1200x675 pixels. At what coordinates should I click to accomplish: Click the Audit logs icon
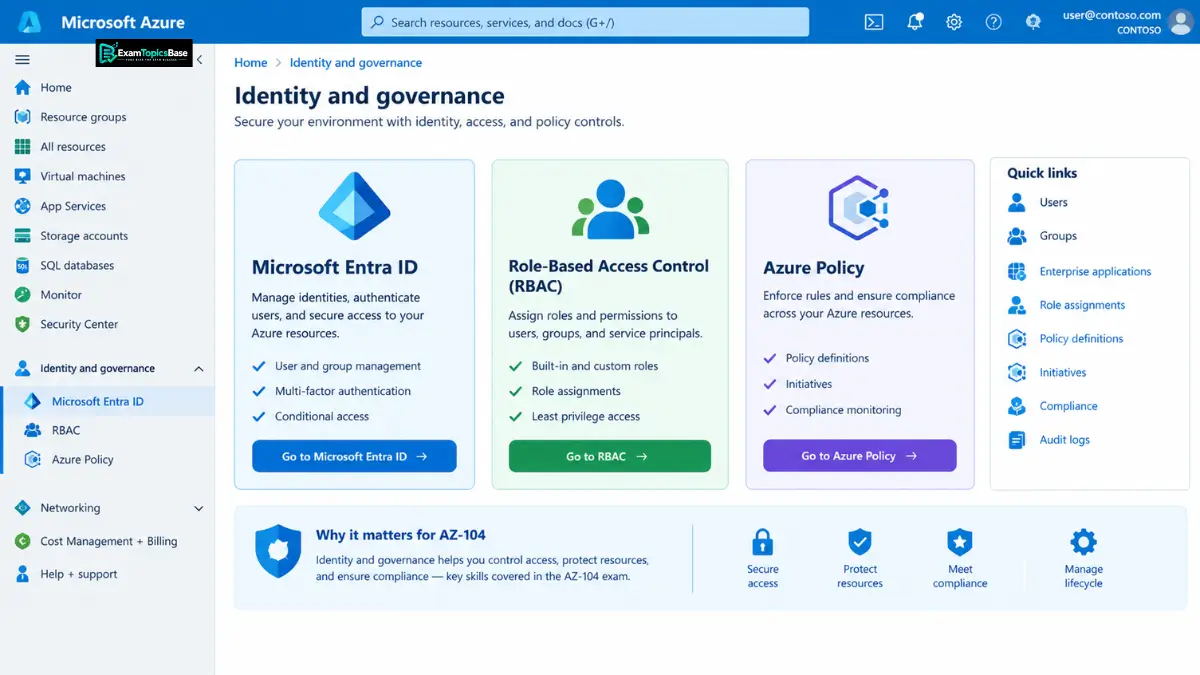pos(1017,440)
